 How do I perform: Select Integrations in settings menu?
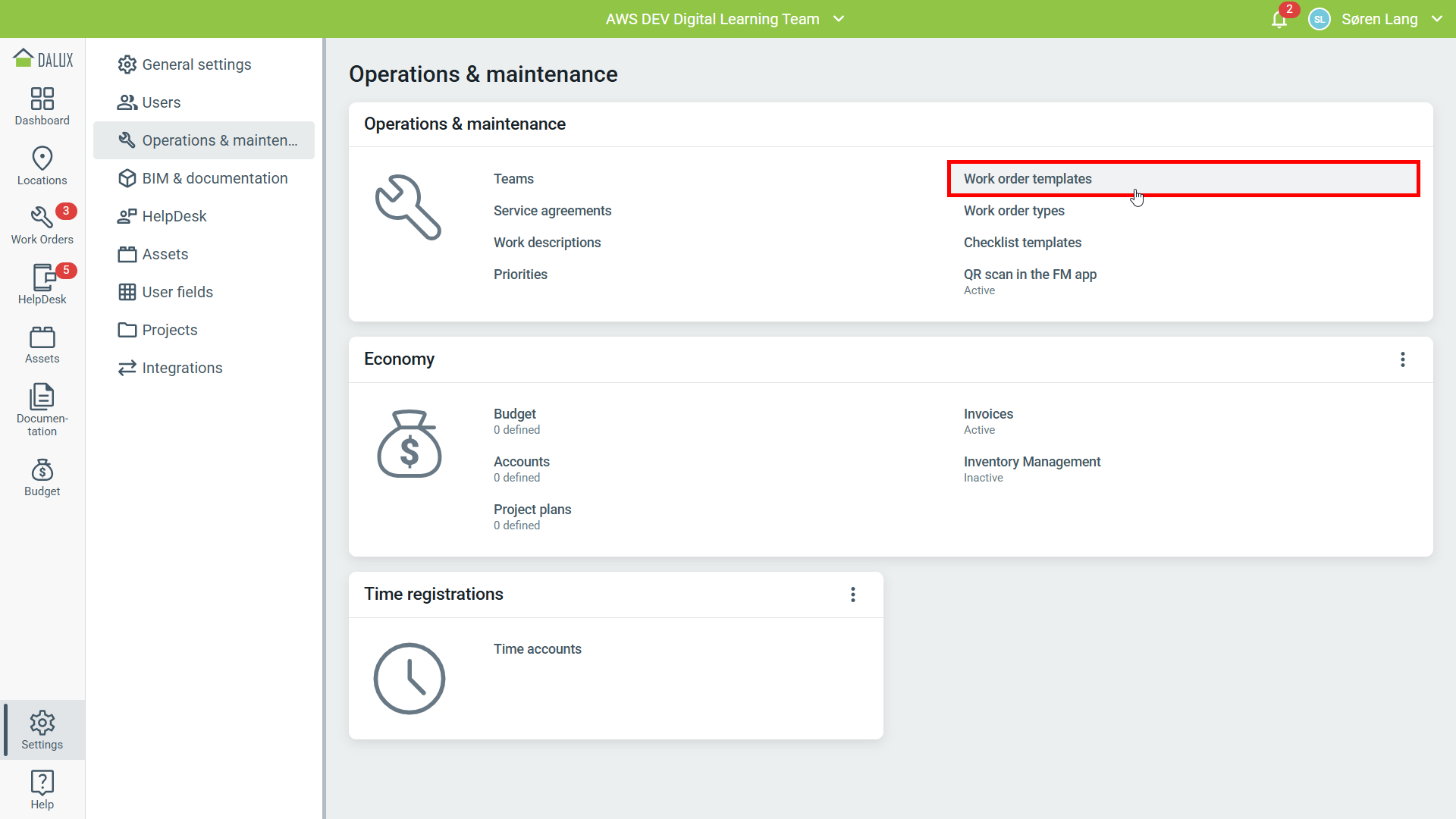pyautogui.click(x=182, y=368)
